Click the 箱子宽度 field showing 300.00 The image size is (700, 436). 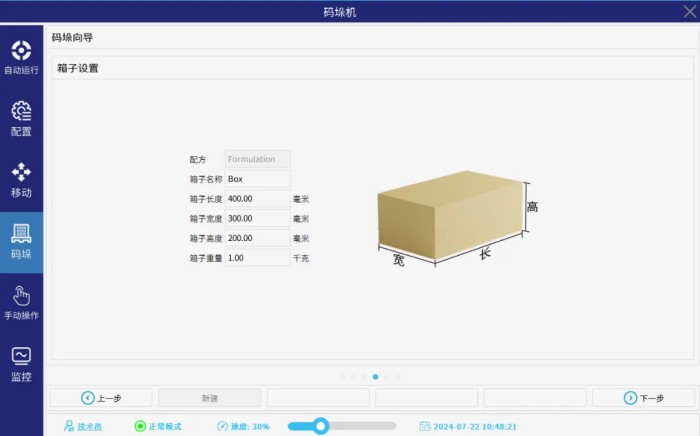tap(257, 218)
